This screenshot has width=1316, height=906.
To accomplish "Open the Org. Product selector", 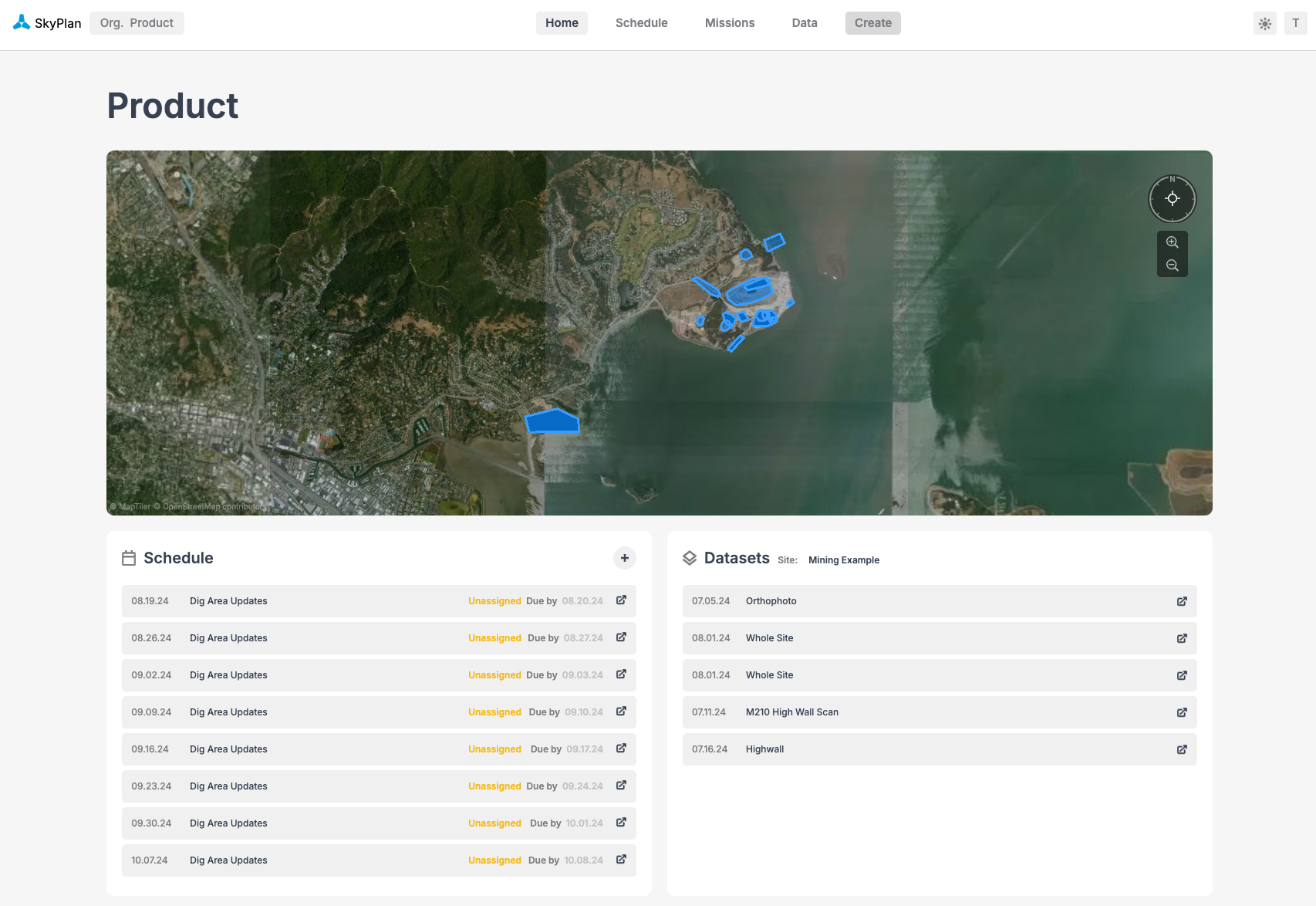I will coord(137,23).
